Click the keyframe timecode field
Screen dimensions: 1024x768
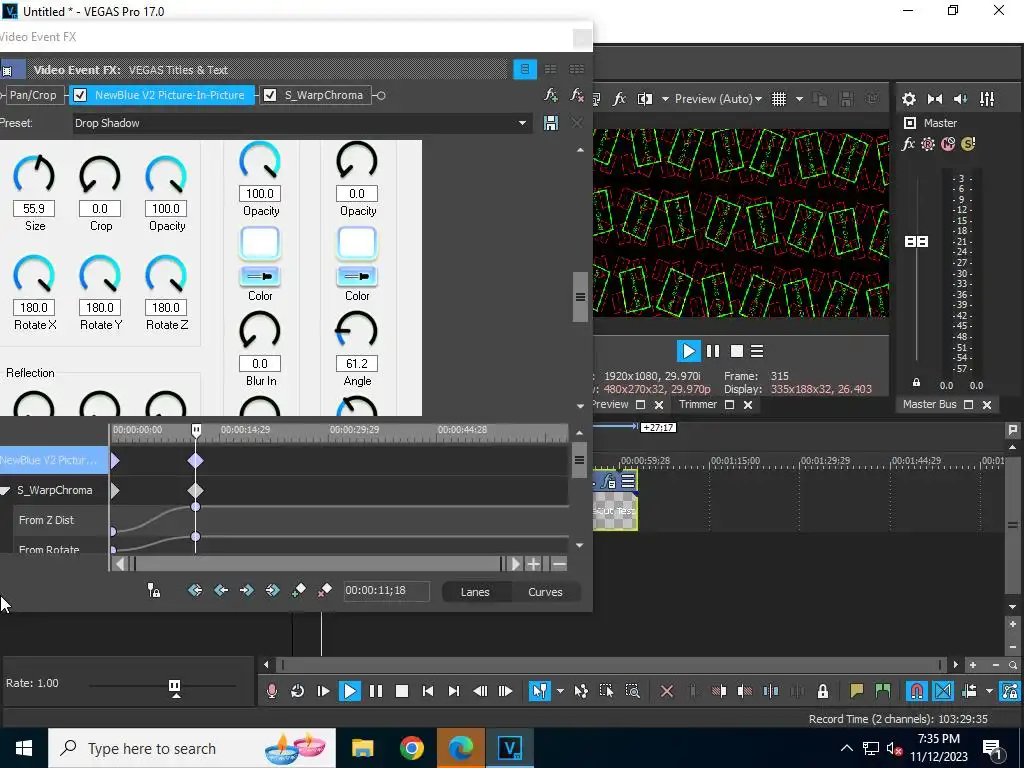click(x=387, y=590)
